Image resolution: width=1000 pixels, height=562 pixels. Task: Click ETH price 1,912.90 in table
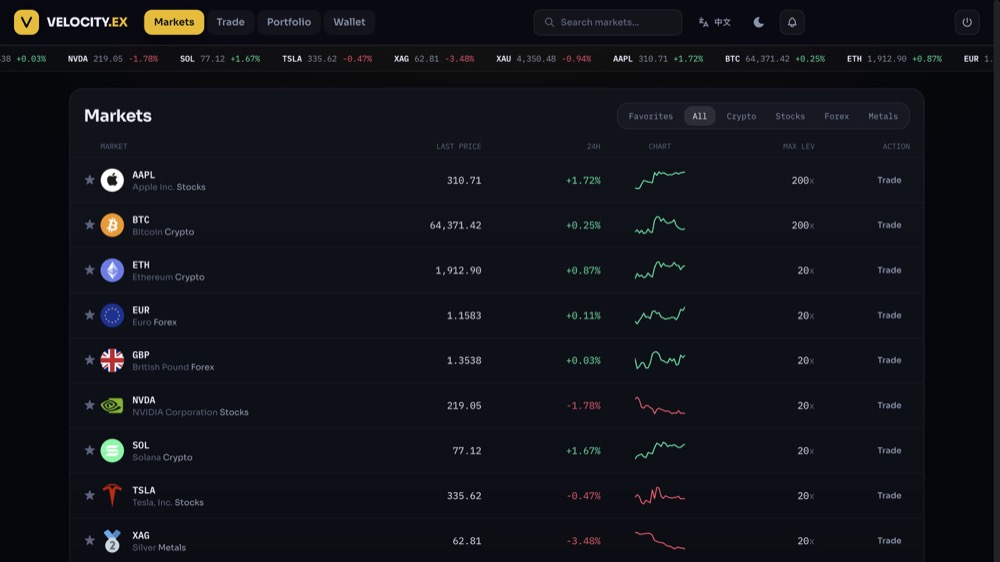tap(458, 270)
